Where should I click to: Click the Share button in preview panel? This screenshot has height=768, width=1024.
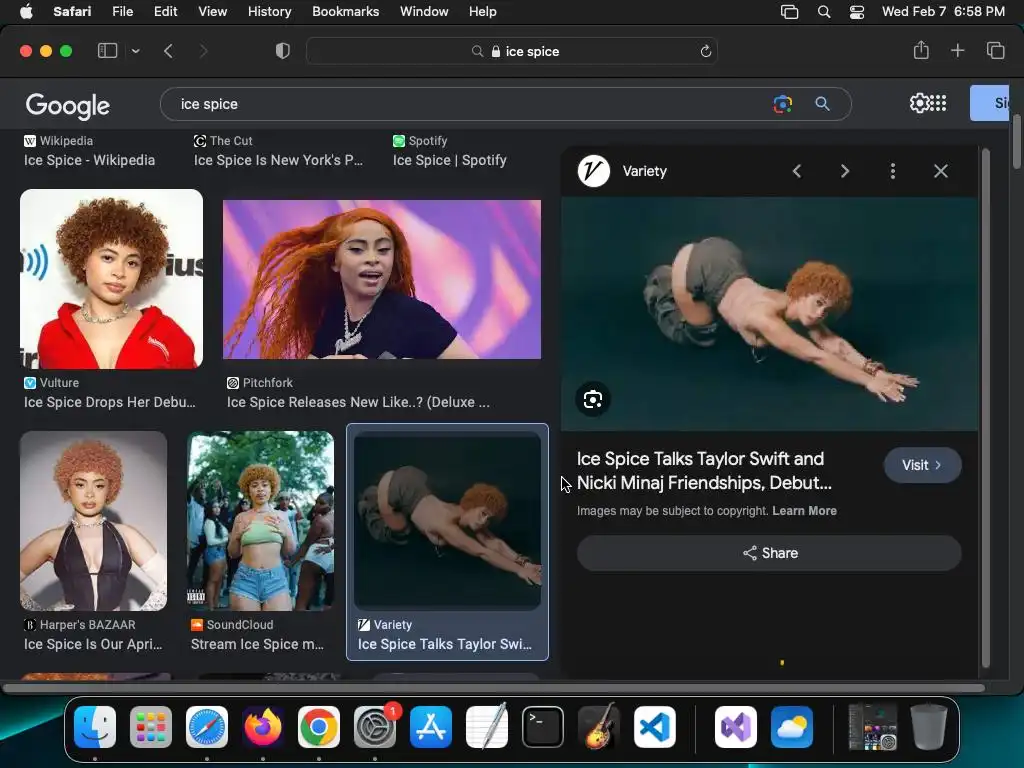(x=769, y=553)
